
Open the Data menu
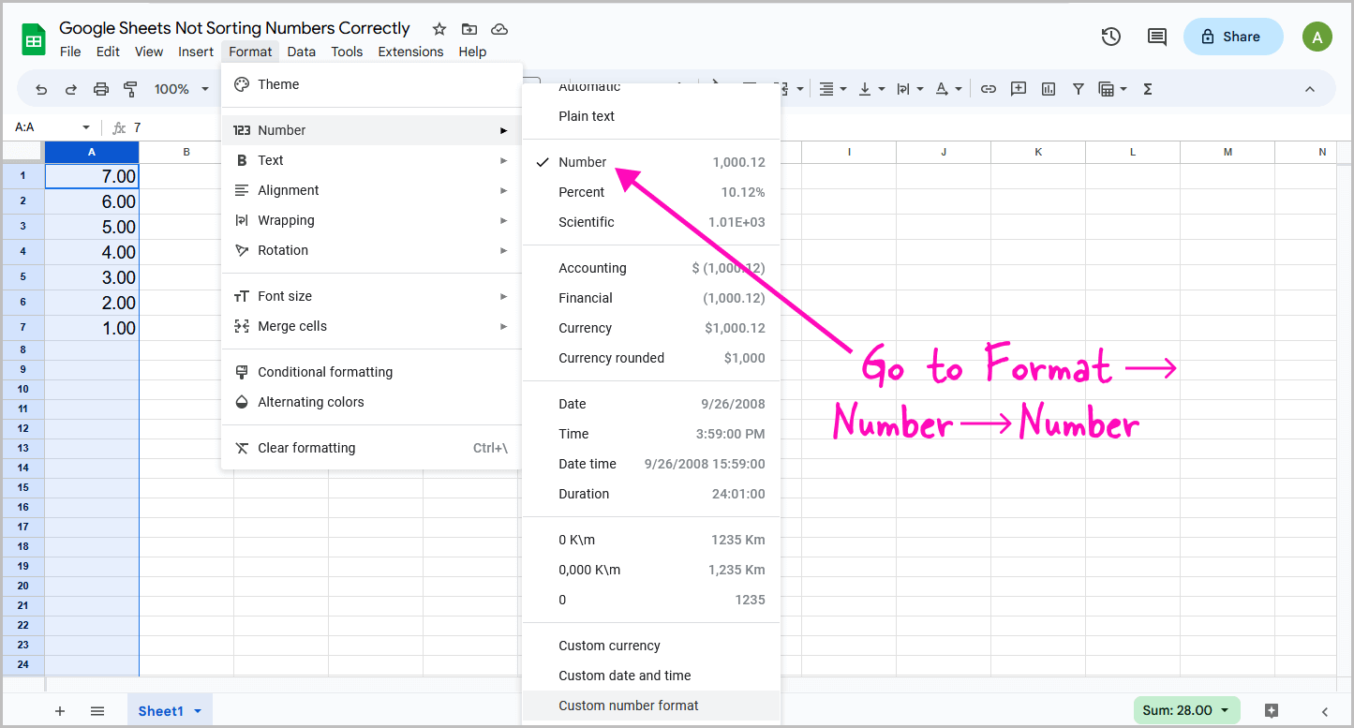coord(301,52)
